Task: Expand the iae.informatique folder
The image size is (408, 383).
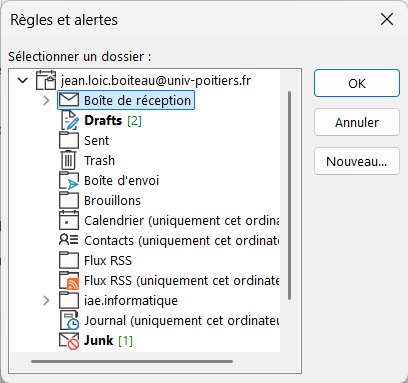Action: click(46, 300)
